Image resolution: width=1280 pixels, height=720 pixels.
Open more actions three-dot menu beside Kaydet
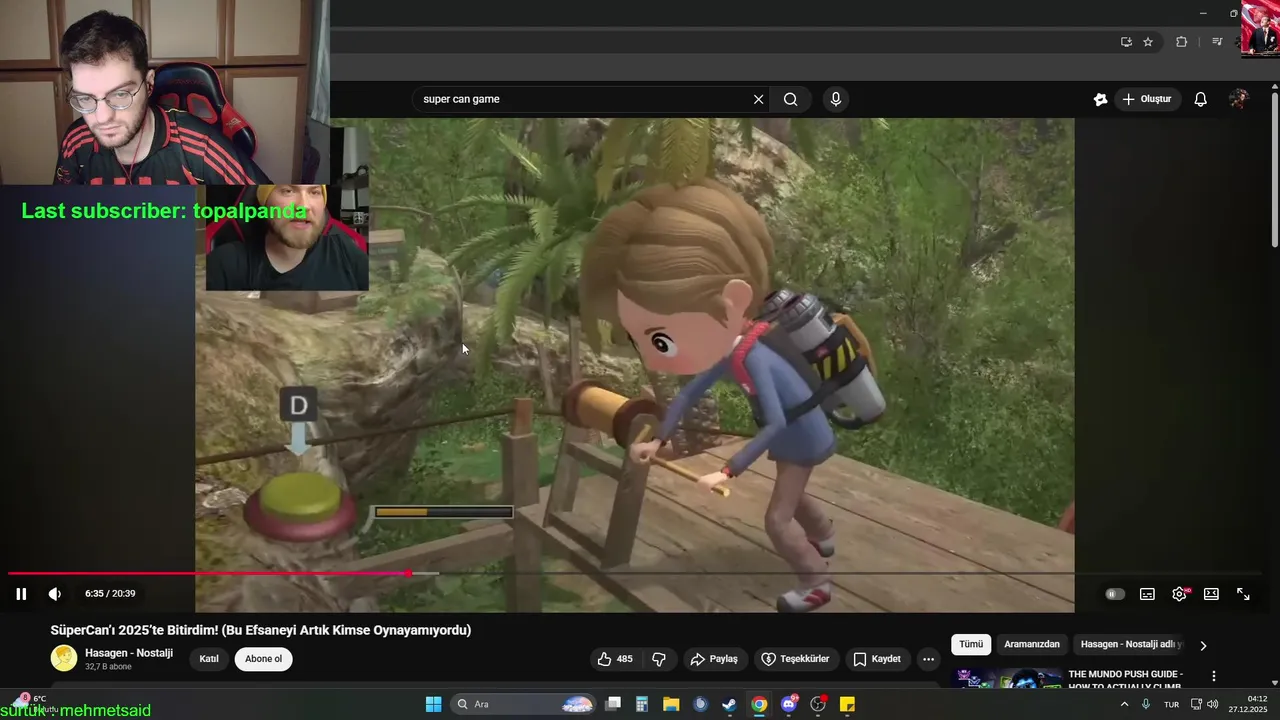[928, 659]
